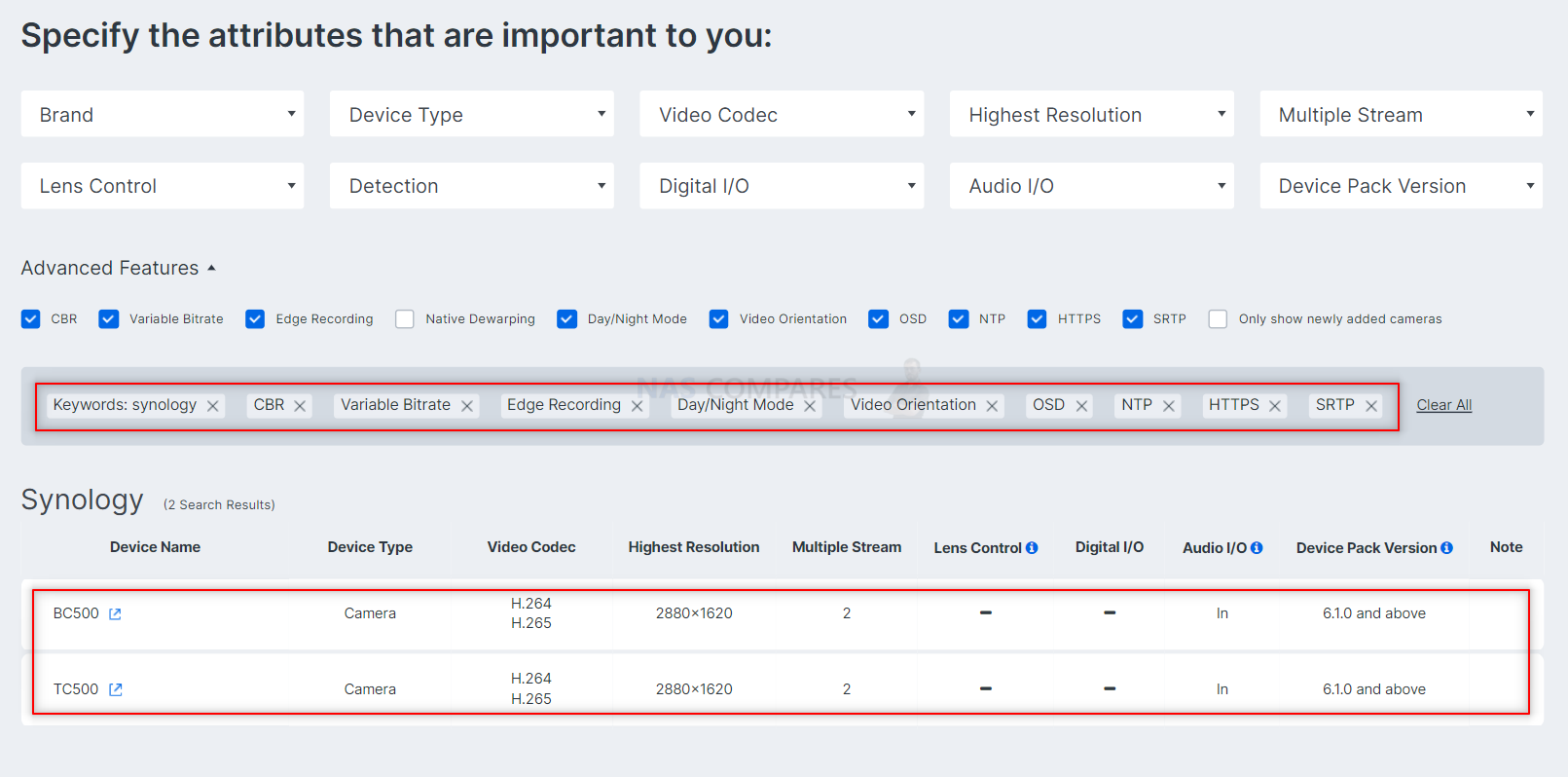The image size is (1568, 777).
Task: Uncheck the CBR checkbox
Action: coord(31,319)
